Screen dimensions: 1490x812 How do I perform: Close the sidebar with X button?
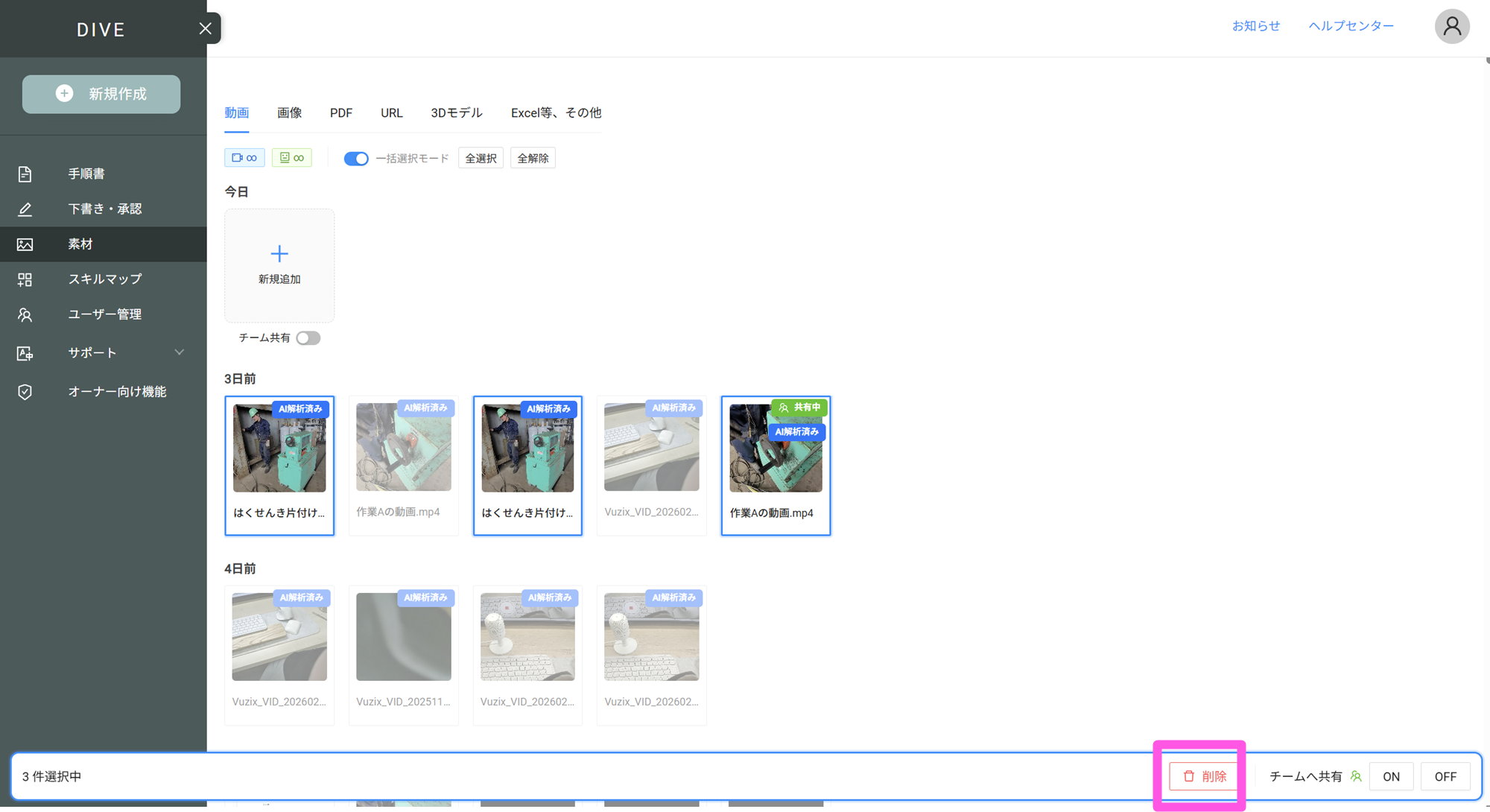206,28
